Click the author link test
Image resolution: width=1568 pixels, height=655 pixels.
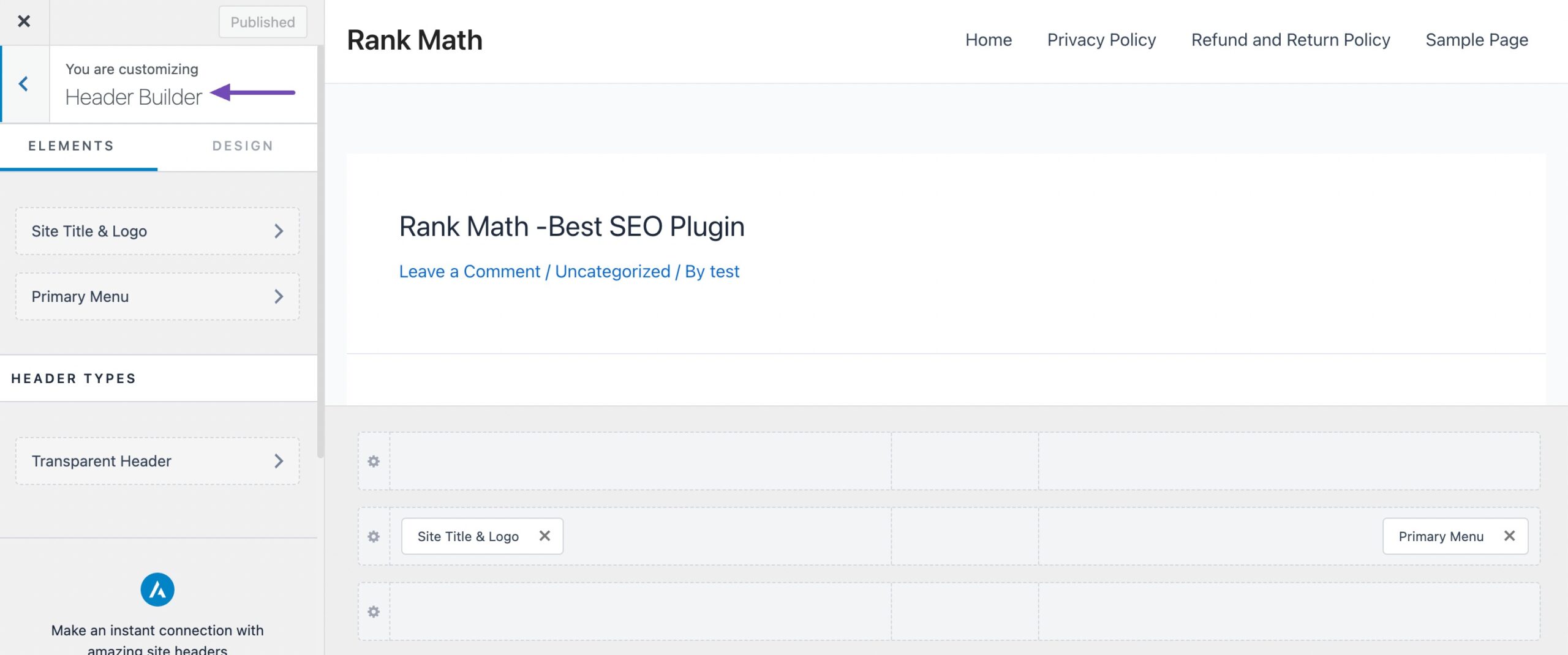tap(725, 271)
